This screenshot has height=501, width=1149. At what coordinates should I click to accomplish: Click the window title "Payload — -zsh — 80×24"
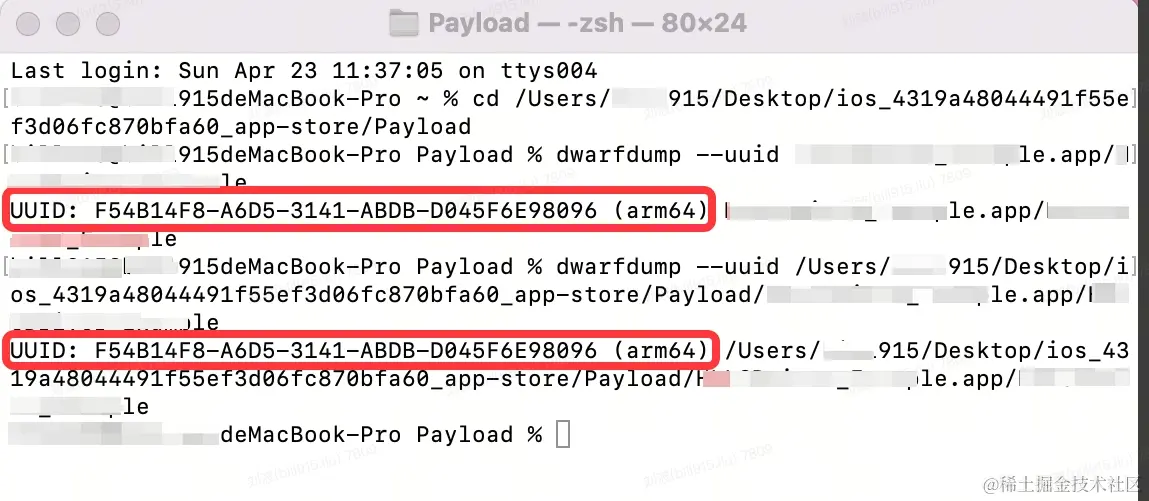pos(587,23)
